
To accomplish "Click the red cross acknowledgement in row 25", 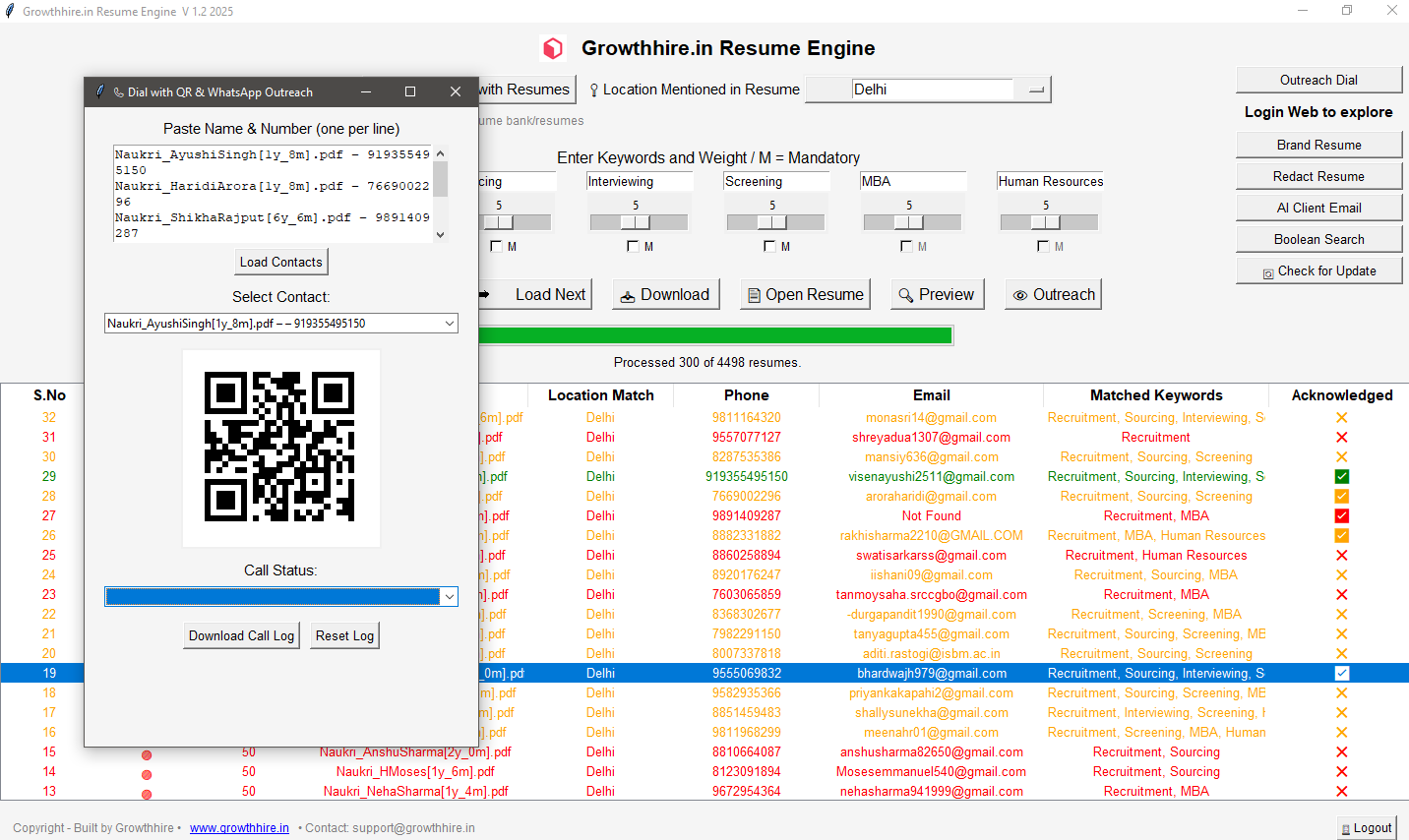I will pyautogui.click(x=1342, y=556).
